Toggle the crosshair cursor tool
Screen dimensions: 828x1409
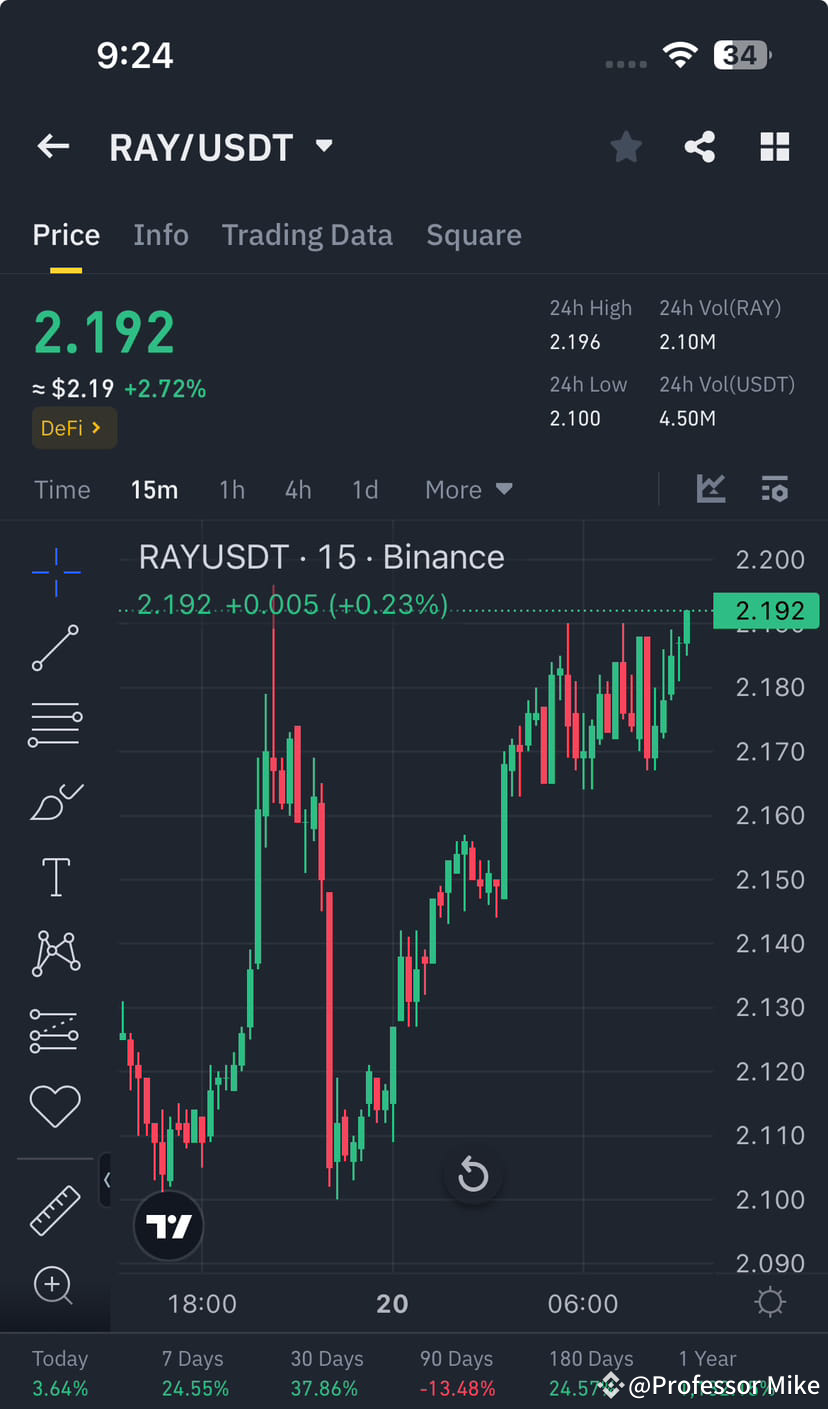point(54,572)
